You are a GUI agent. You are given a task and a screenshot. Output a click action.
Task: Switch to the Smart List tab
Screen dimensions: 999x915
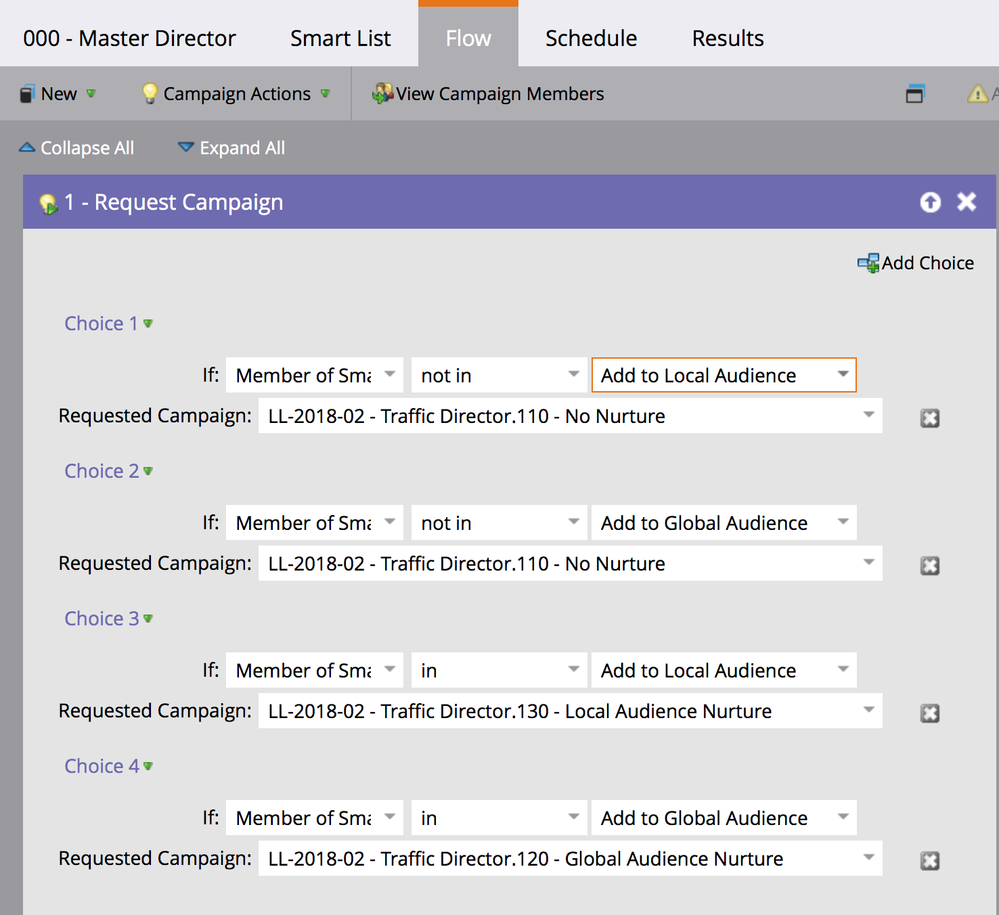click(x=340, y=38)
